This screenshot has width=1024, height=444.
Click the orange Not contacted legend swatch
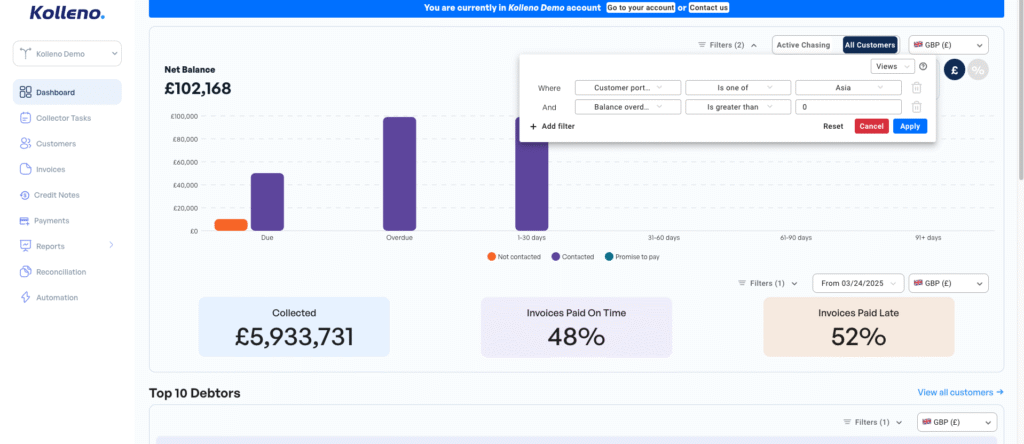click(492, 257)
